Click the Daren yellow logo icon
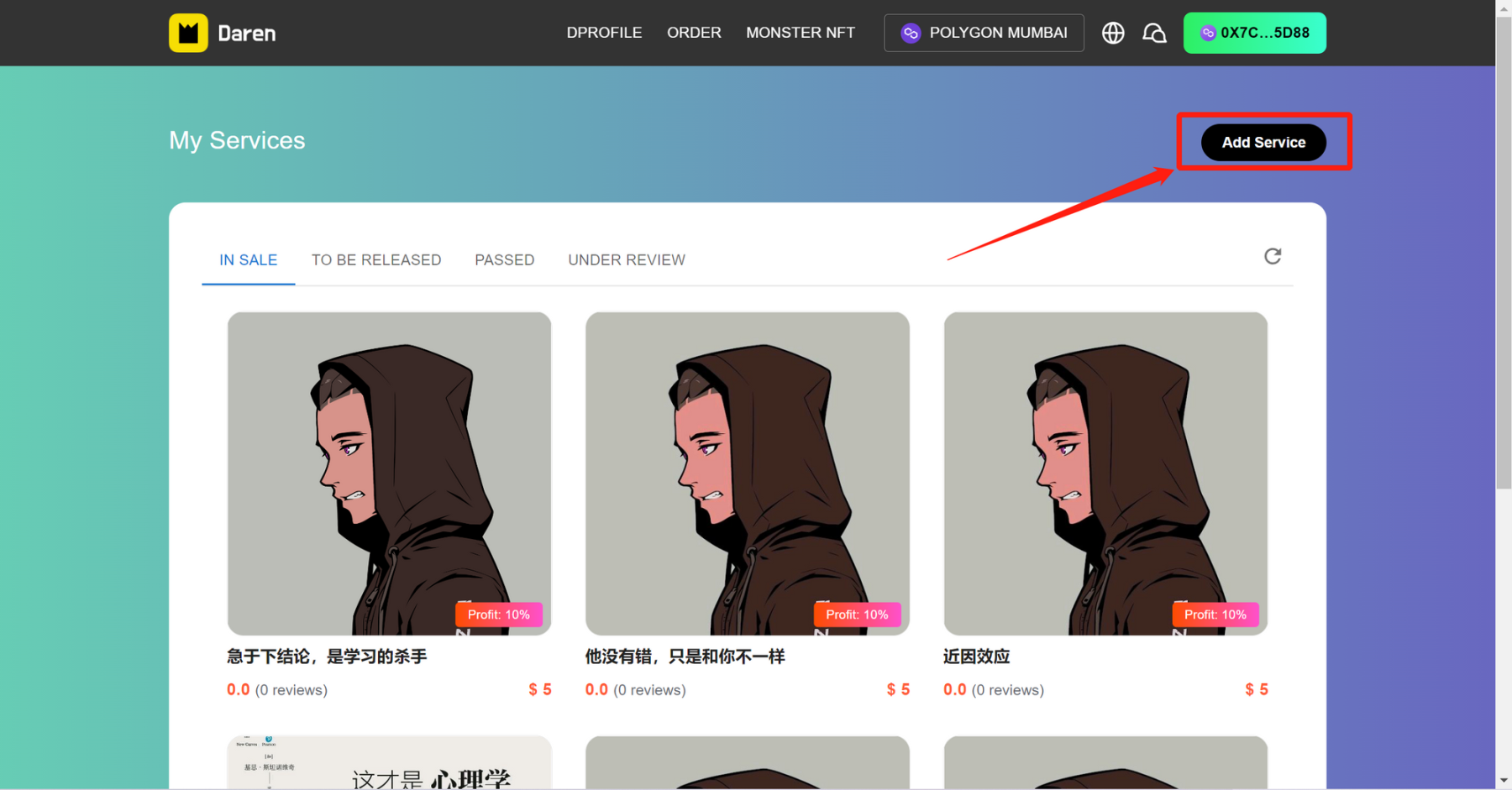The image size is (1512, 790). tap(188, 33)
